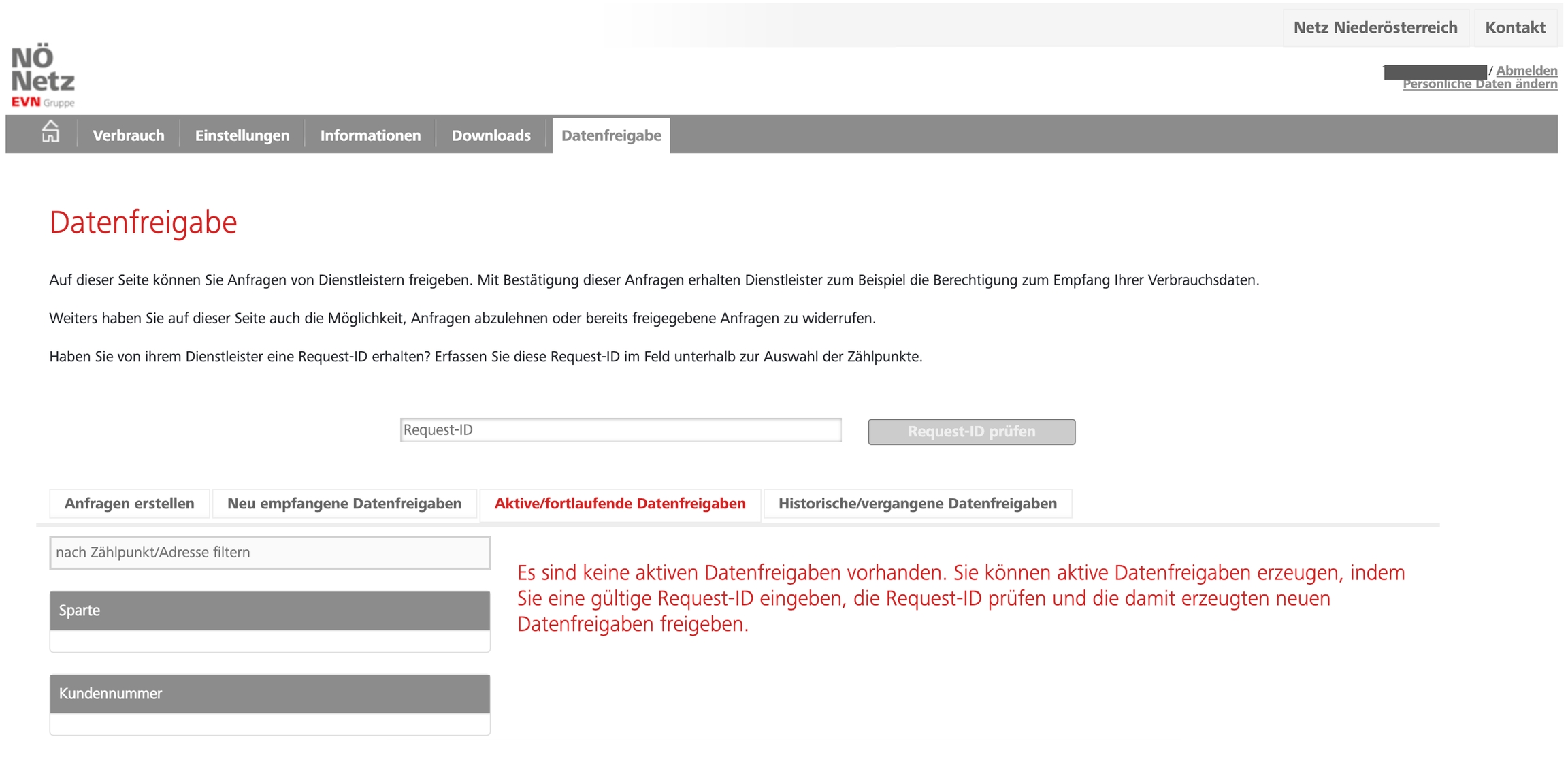This screenshot has height=763, width=1568.
Task: Expand the Kundennummer filter panel
Action: 269,694
